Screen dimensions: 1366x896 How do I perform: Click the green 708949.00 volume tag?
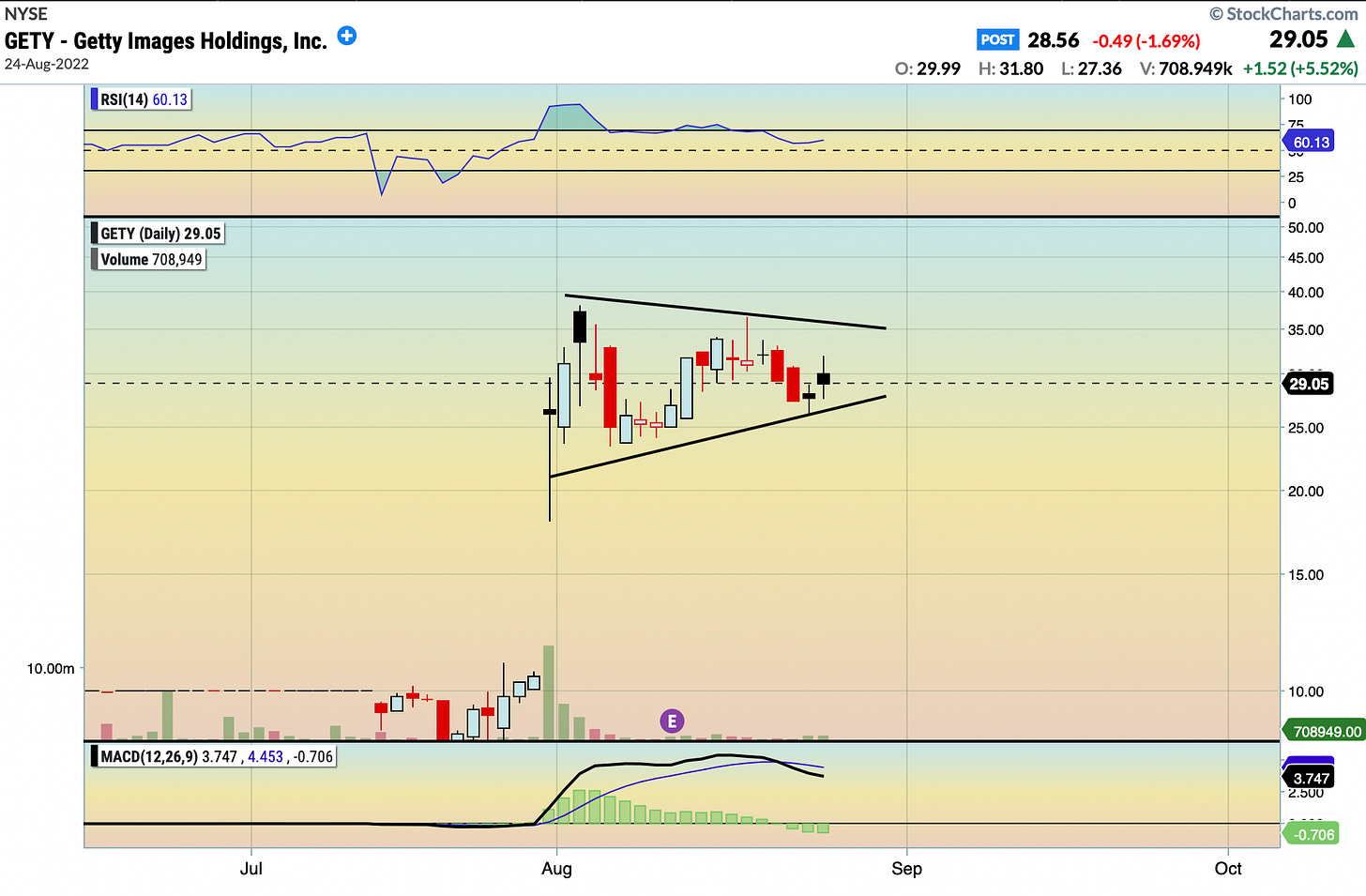pyautogui.click(x=1323, y=731)
